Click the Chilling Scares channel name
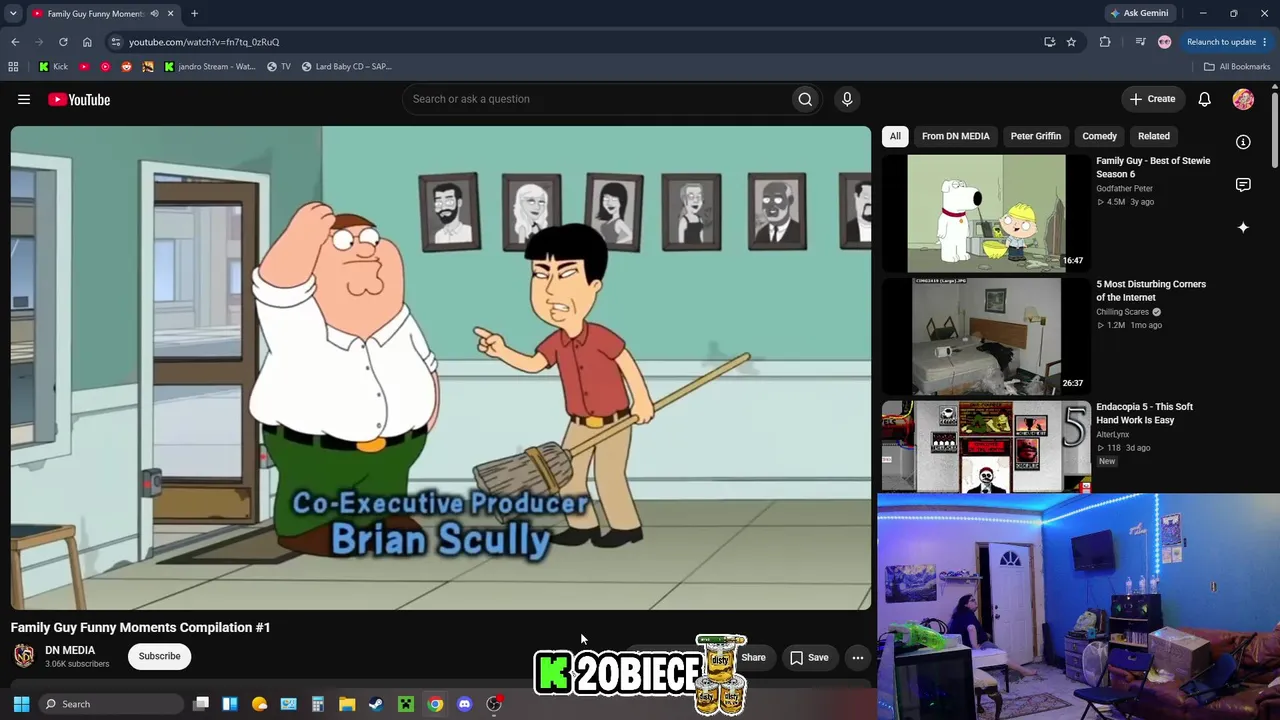1280x720 pixels. coord(1122,312)
